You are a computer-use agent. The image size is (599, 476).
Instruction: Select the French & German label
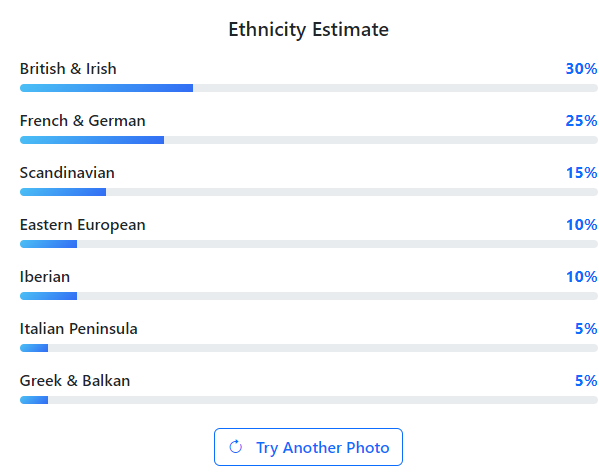[x=83, y=121]
